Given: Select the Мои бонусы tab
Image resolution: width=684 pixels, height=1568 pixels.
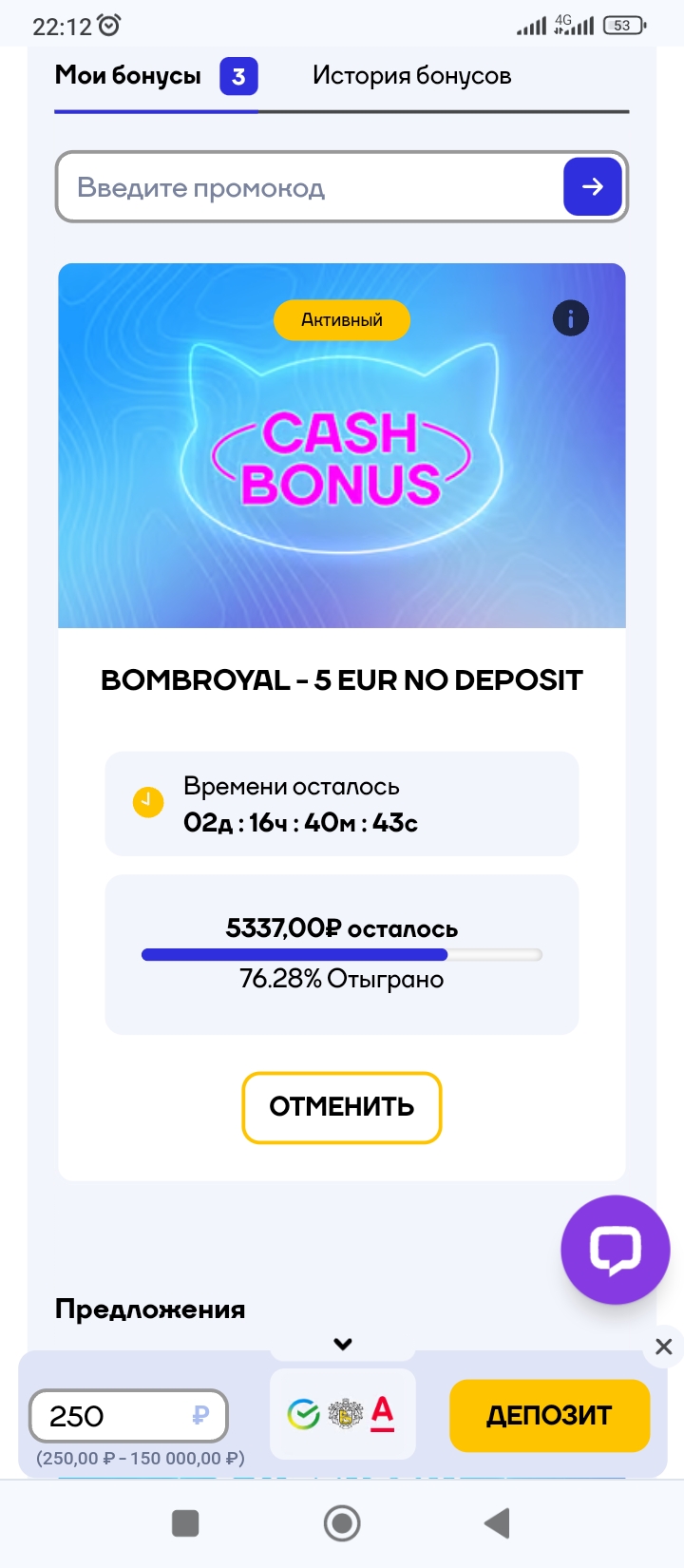Looking at the screenshot, I should (x=128, y=76).
